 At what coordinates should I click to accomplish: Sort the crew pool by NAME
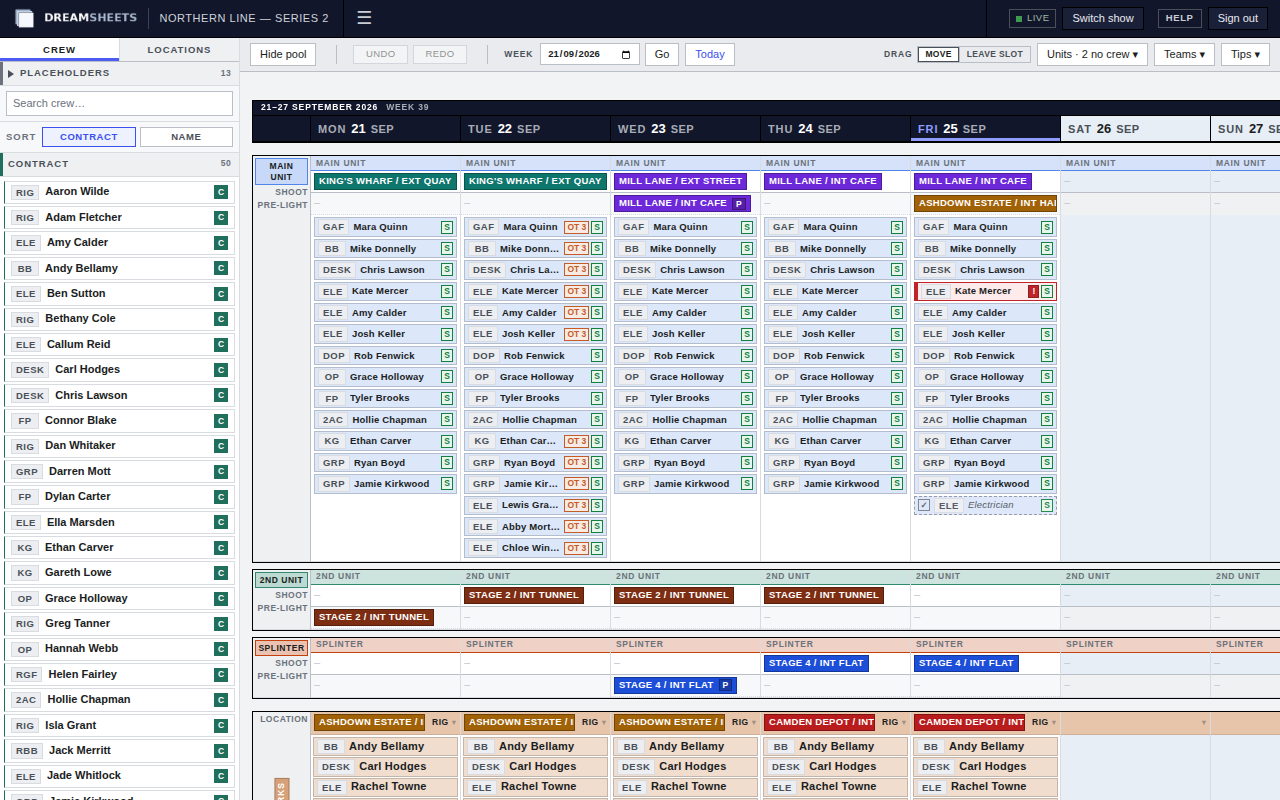click(x=186, y=137)
